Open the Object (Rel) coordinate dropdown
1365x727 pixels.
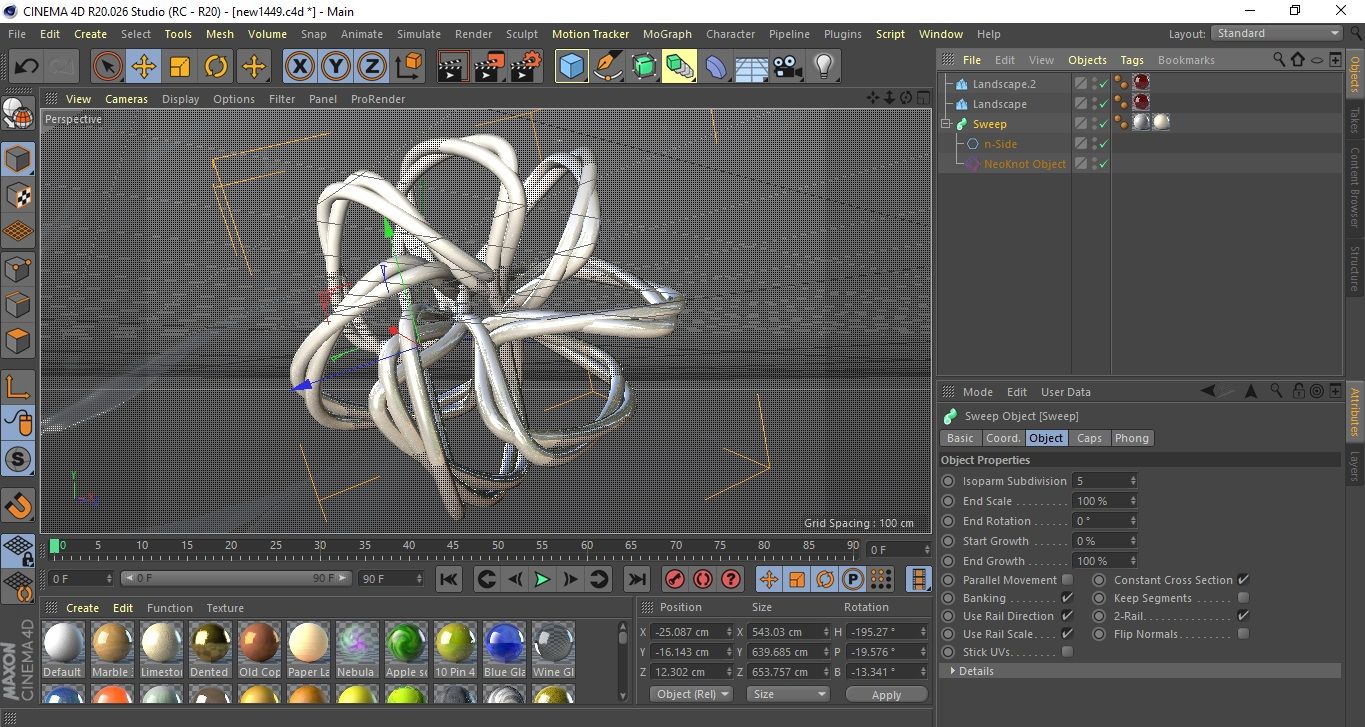[691, 694]
